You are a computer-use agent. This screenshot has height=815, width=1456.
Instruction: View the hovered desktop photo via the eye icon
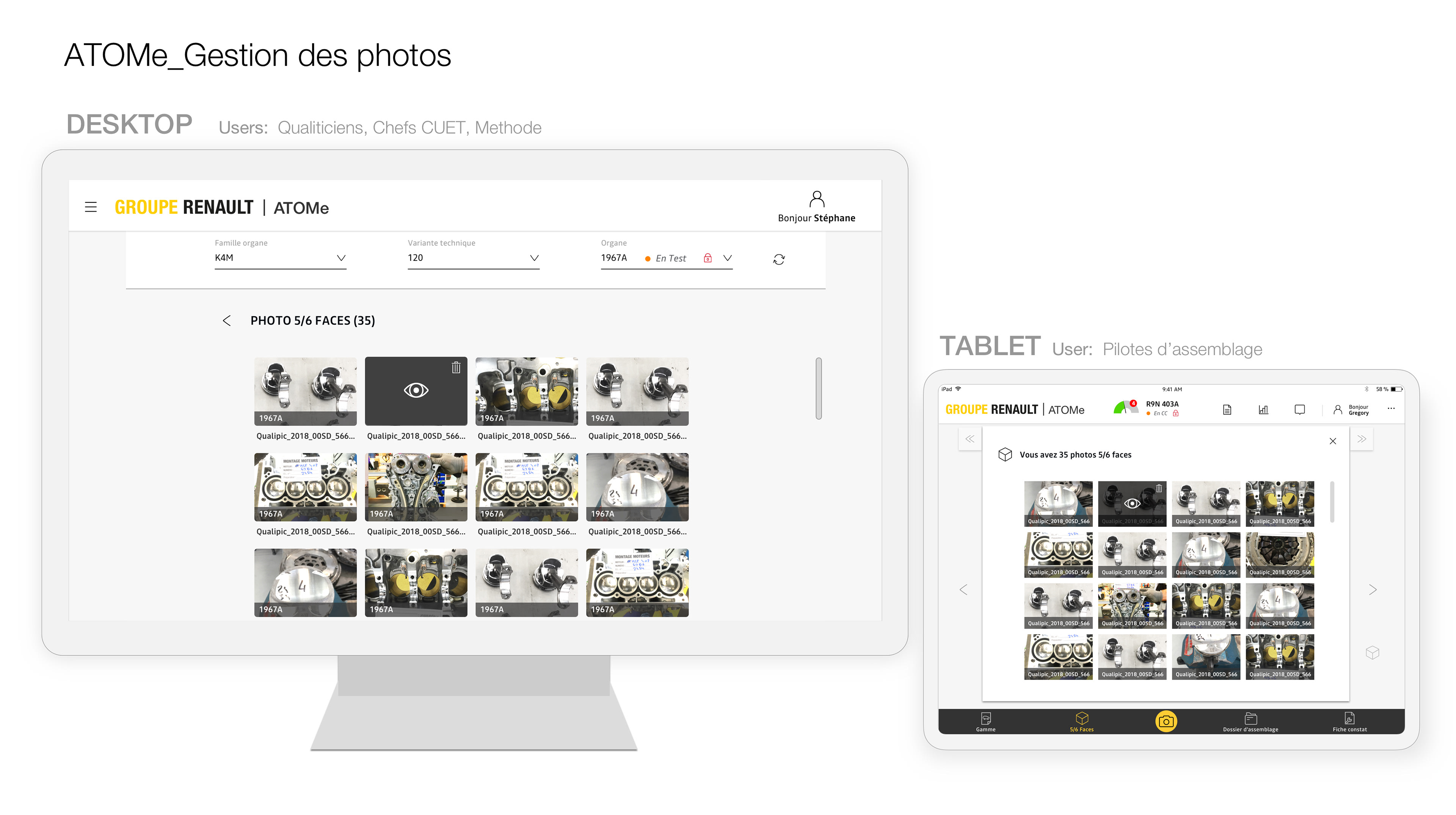[x=416, y=390]
